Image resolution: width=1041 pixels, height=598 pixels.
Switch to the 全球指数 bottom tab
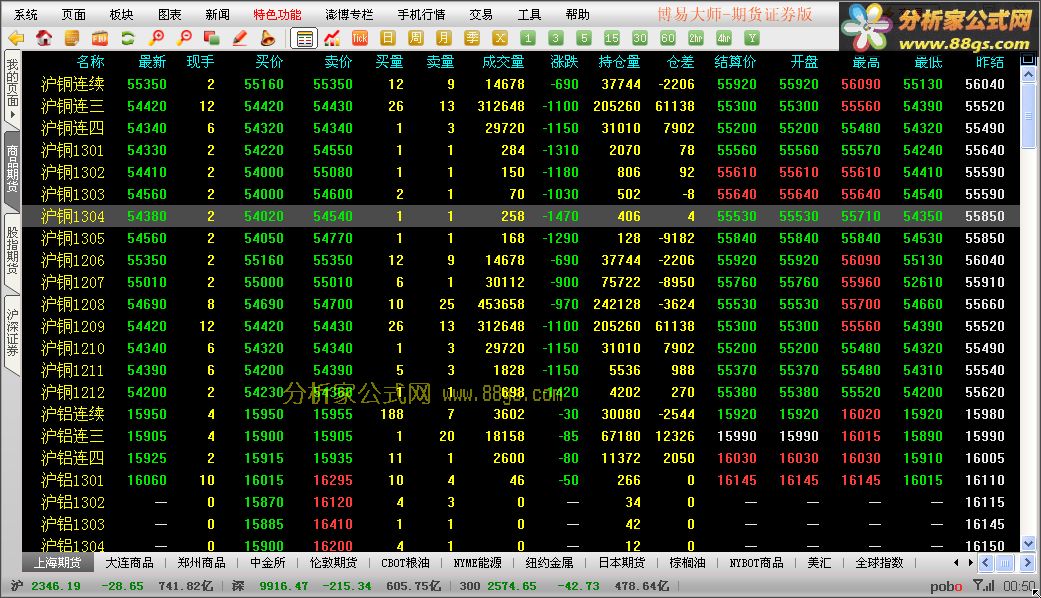click(x=879, y=563)
